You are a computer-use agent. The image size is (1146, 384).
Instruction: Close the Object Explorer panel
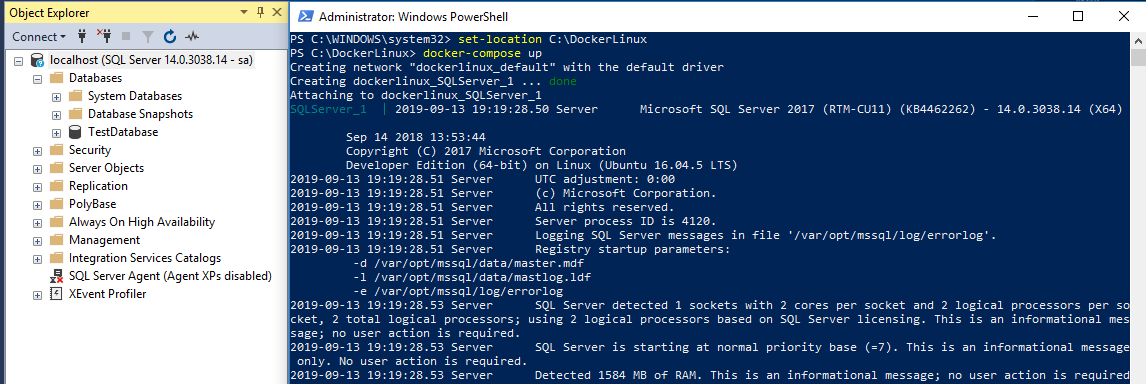[277, 12]
